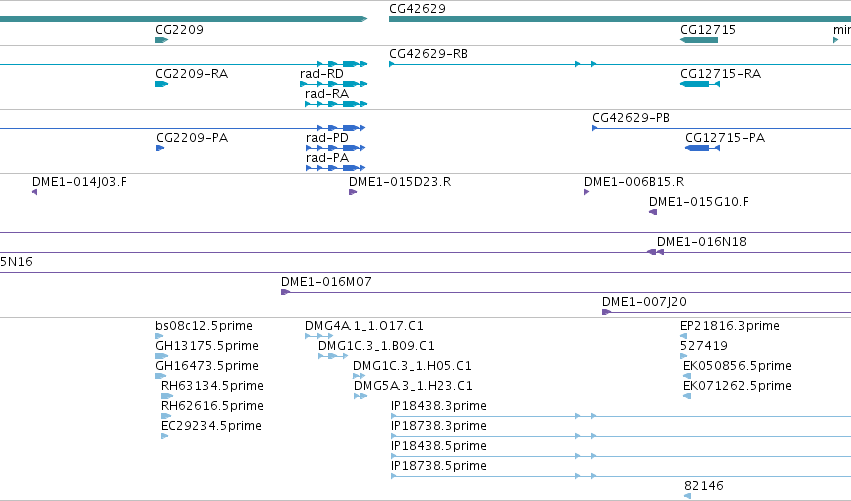Click the DME1-015G10.F label
851x501 pixels.
click(698, 202)
